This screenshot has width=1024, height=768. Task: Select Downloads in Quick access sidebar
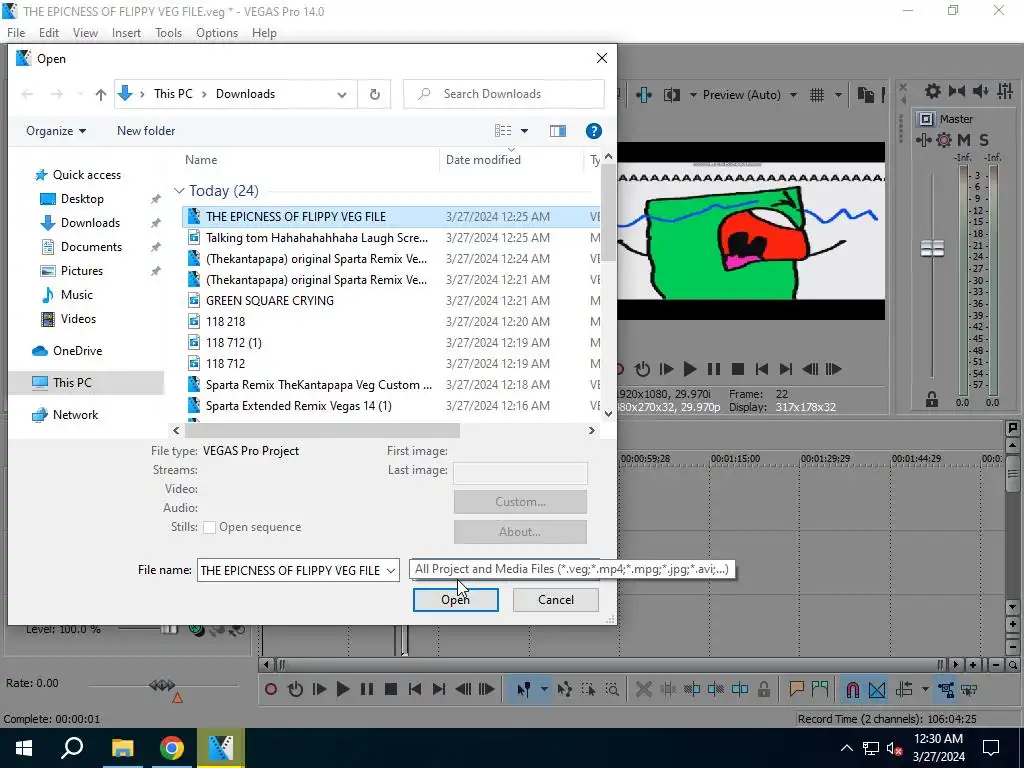(x=90, y=223)
